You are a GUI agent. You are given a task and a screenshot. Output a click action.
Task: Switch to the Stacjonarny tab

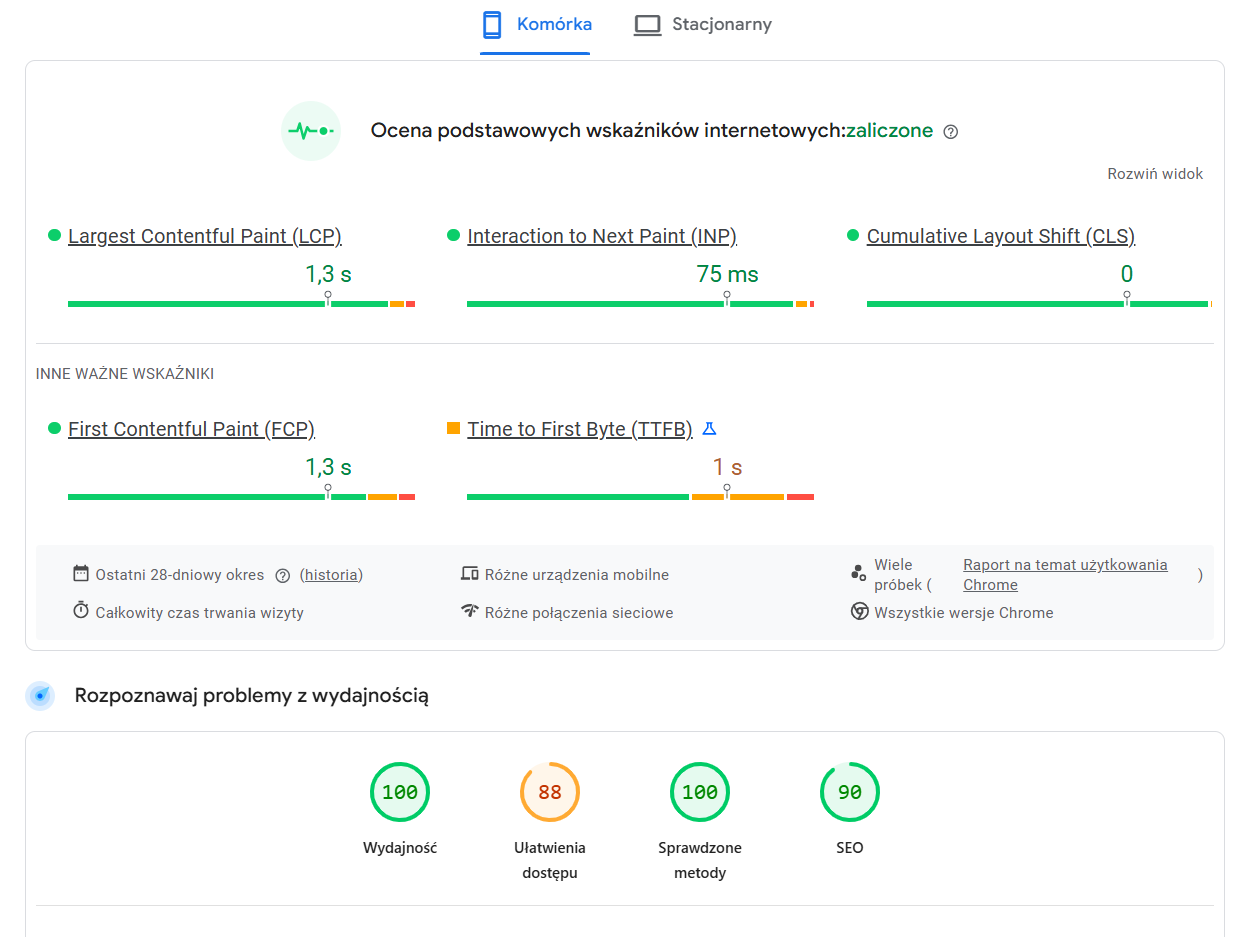[703, 25]
